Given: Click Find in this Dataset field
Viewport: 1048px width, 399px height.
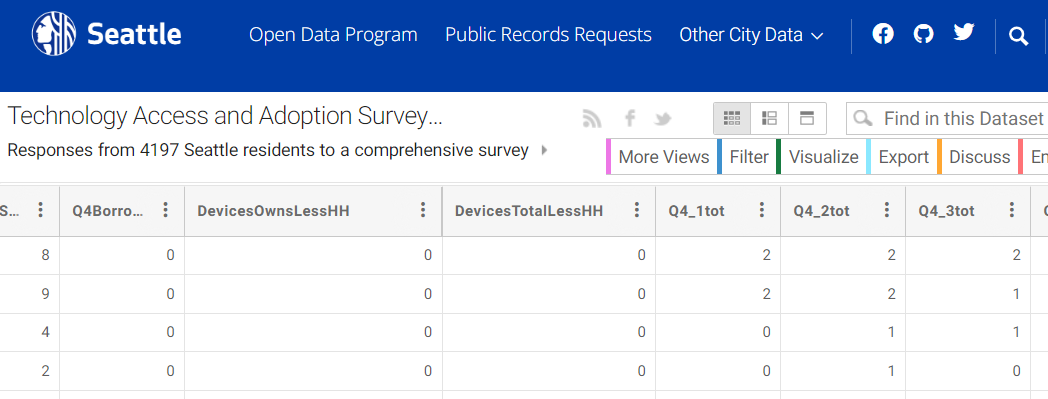Looking at the screenshot, I should tap(946, 119).
